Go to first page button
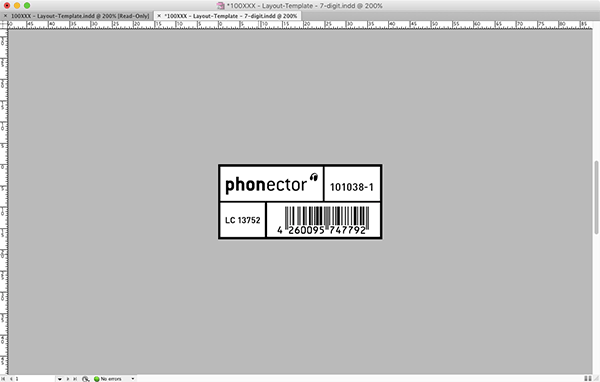 4,379
